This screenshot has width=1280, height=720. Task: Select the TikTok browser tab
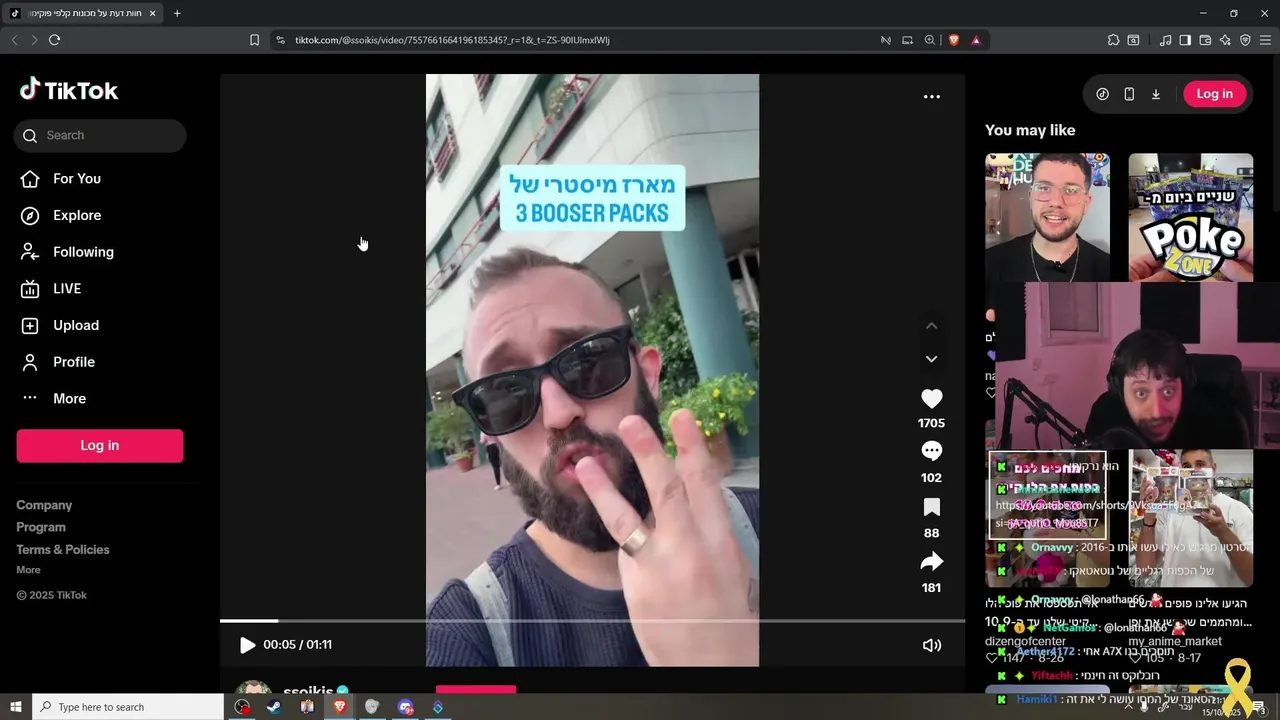[83, 13]
